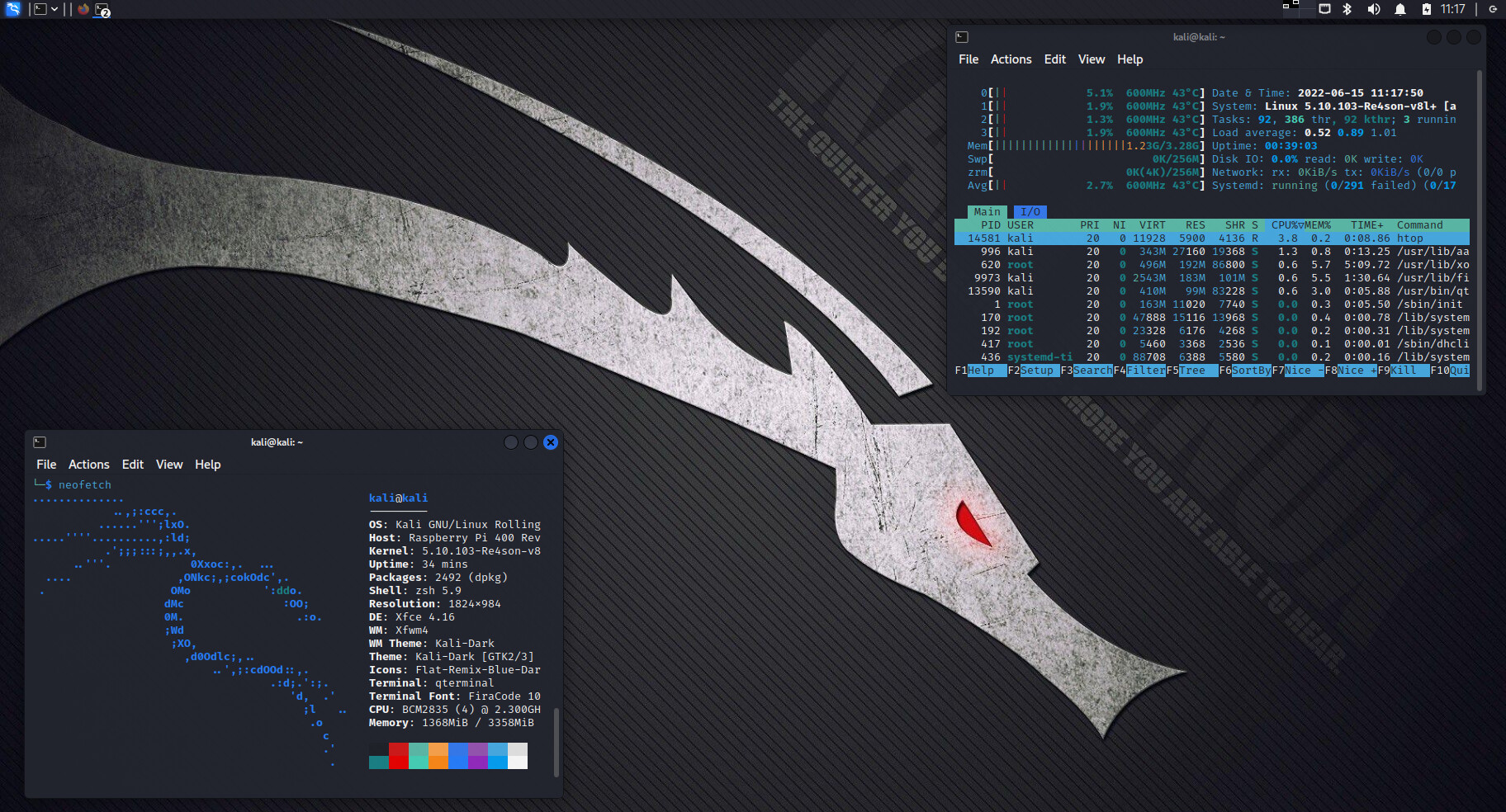The width and height of the screenshot is (1506, 812).
Task: Sort by the USER column header
Action: [1021, 225]
